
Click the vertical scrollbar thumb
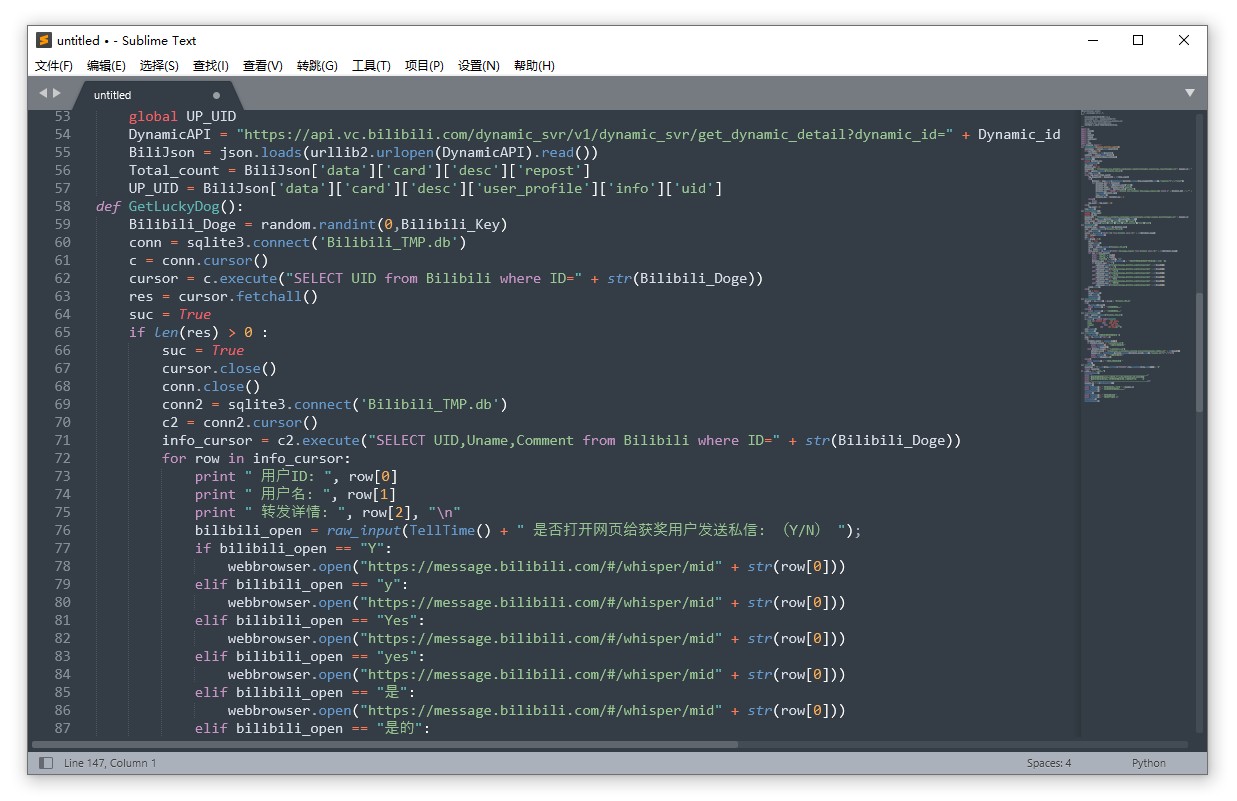click(x=1199, y=350)
